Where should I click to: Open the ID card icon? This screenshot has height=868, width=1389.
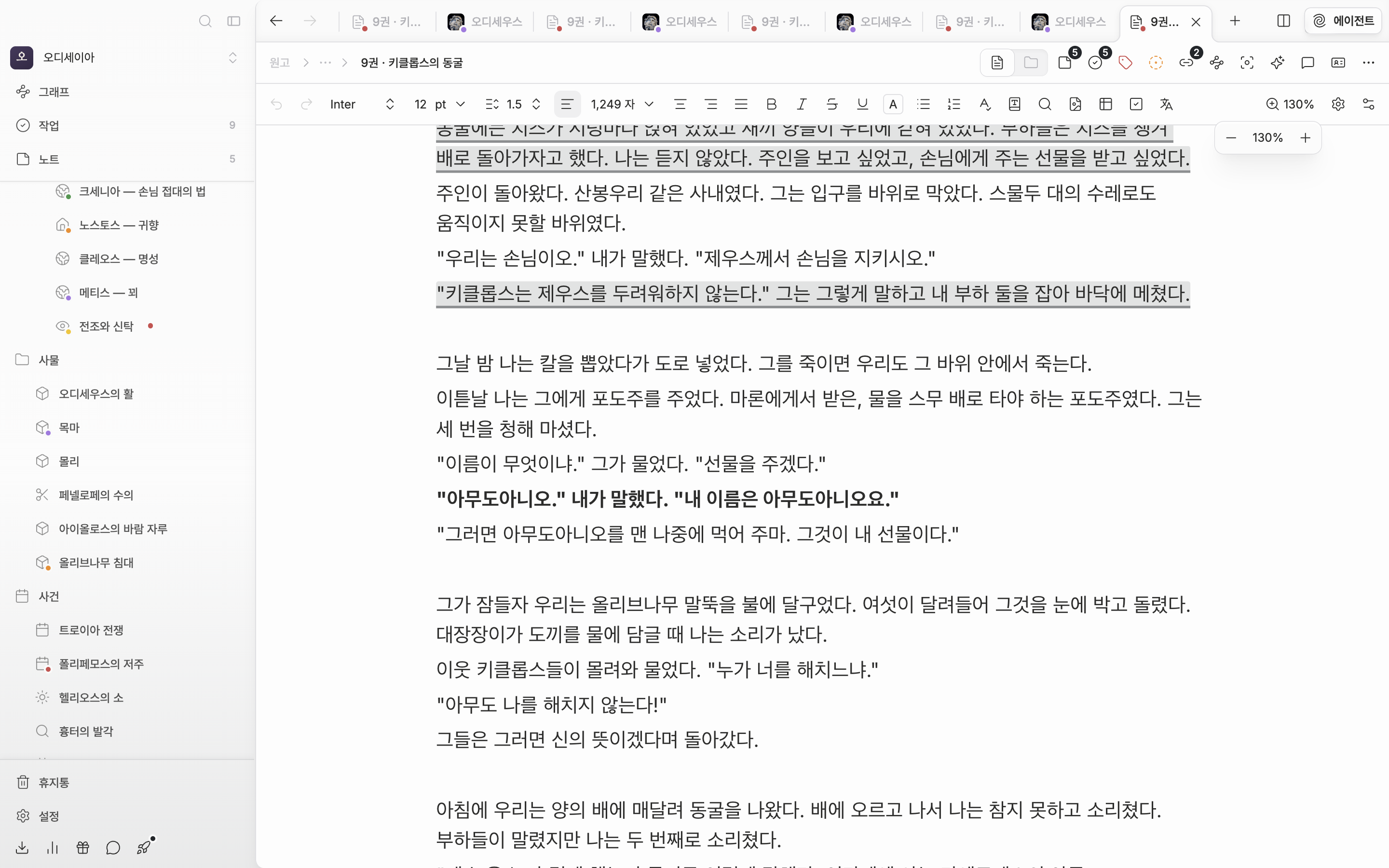(1338, 63)
